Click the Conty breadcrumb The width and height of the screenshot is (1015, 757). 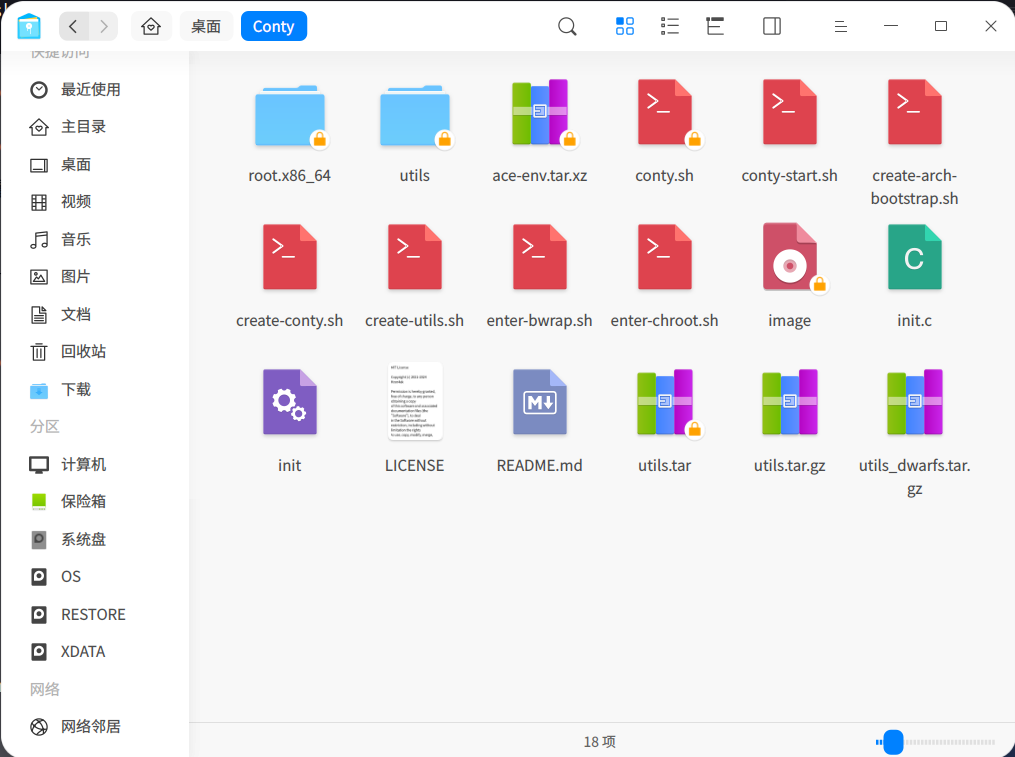coord(274,27)
